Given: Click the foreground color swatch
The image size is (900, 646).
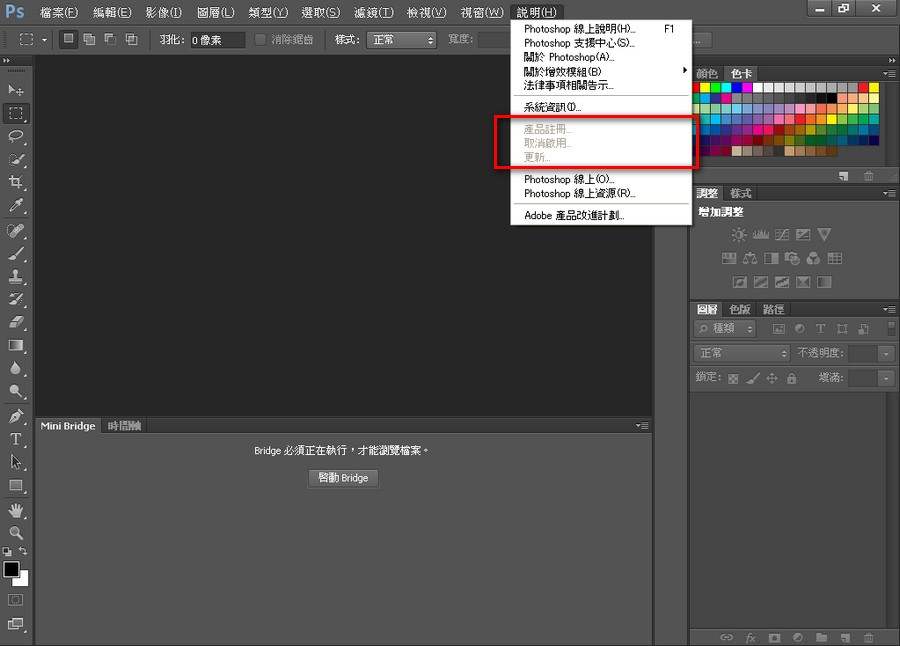Looking at the screenshot, I should click(x=10, y=568).
